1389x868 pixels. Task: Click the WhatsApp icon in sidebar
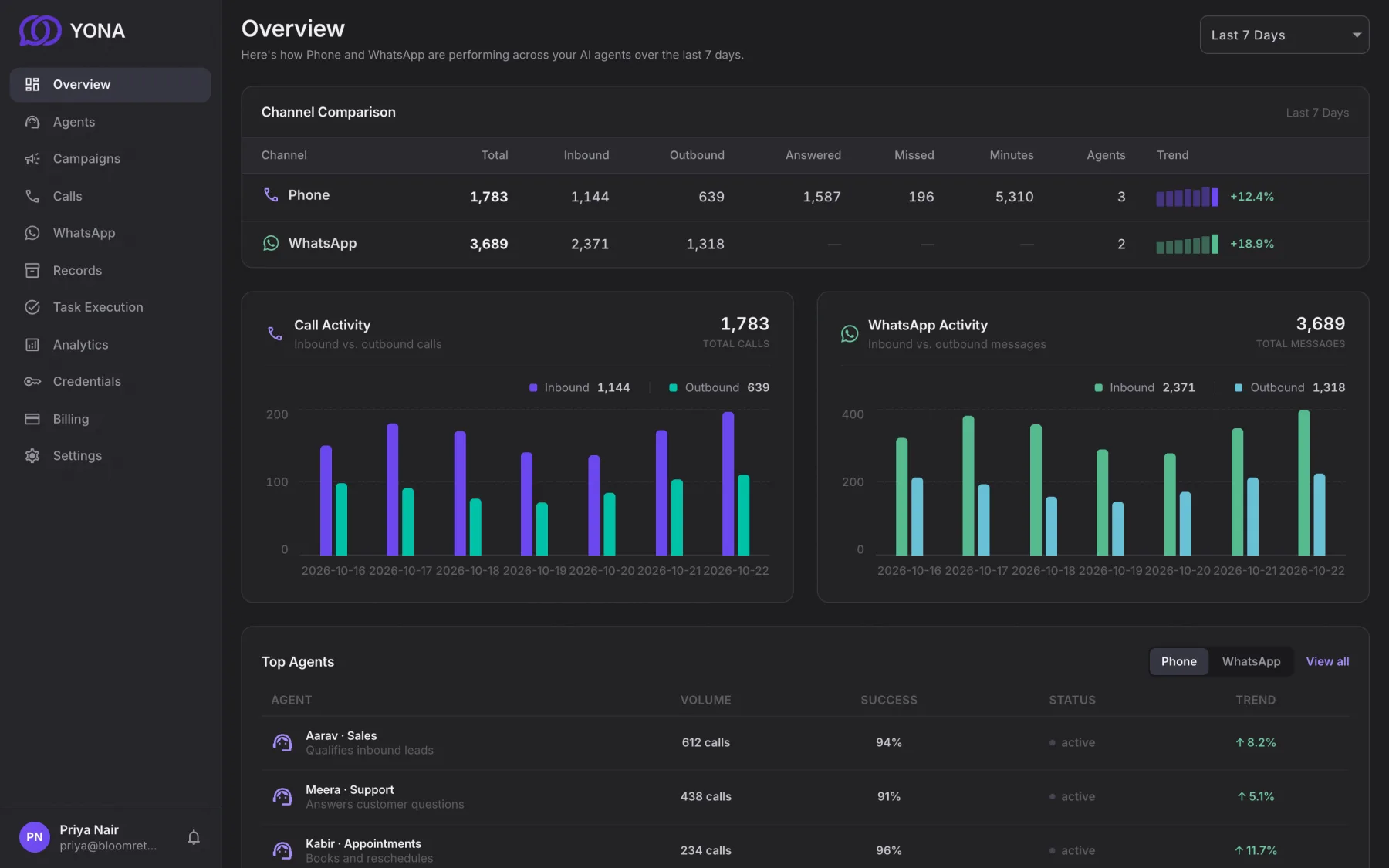[x=32, y=233]
